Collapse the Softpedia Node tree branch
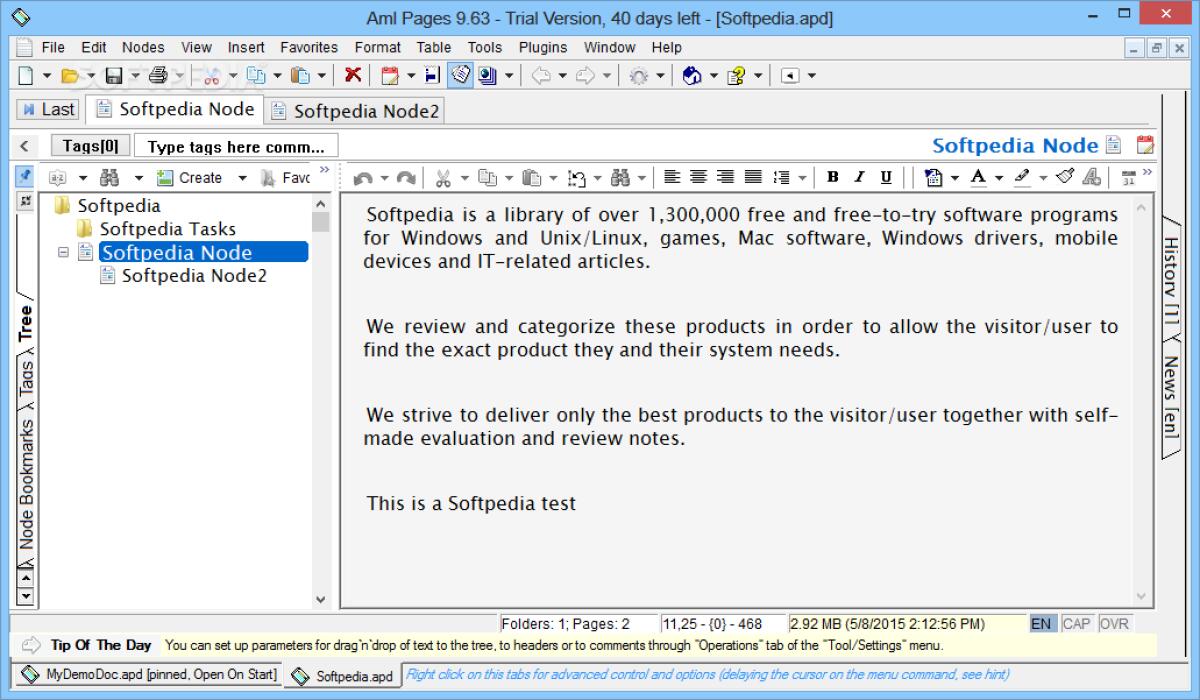1200x700 pixels. pyautogui.click(x=62, y=252)
